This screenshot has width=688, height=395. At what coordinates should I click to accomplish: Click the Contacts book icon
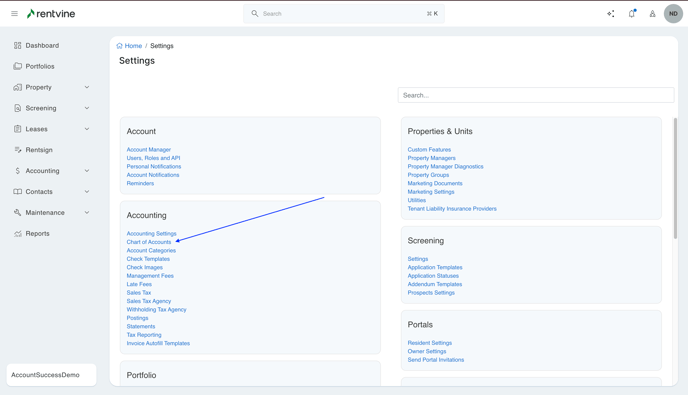pyautogui.click(x=18, y=191)
